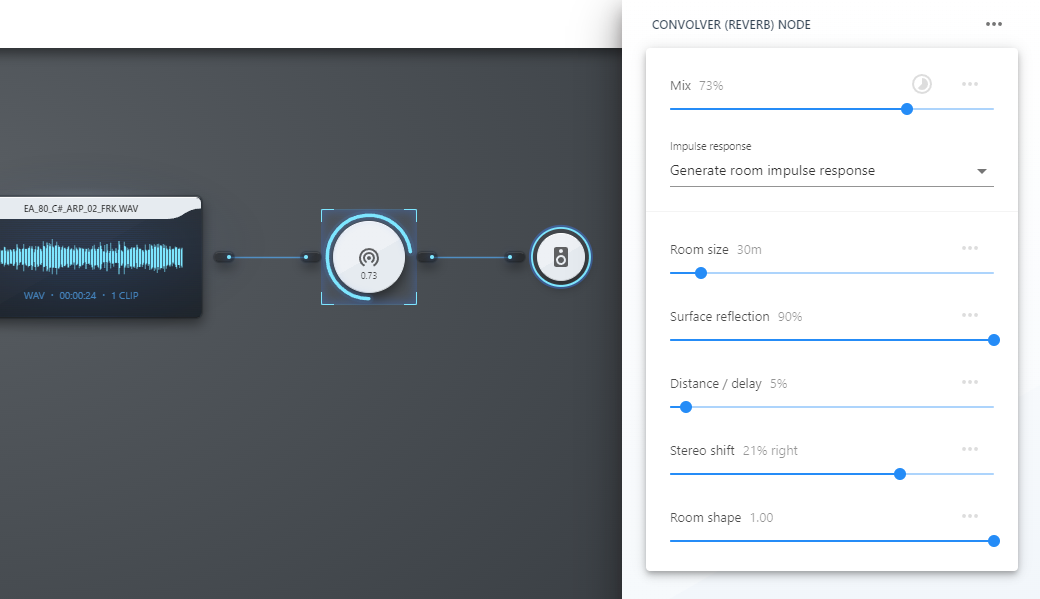Open Surface reflection more options dots
The image size is (1040, 599).
click(x=970, y=315)
